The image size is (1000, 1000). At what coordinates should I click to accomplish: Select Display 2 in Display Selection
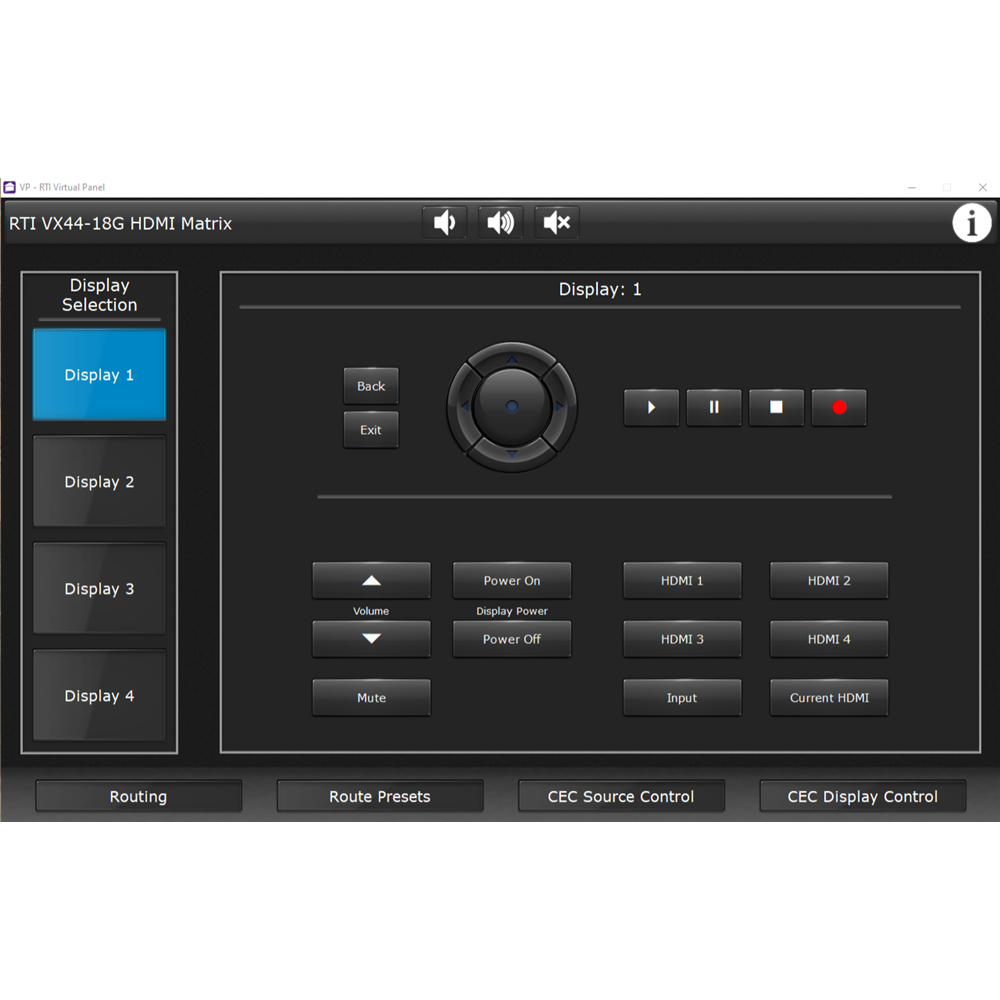(x=99, y=482)
